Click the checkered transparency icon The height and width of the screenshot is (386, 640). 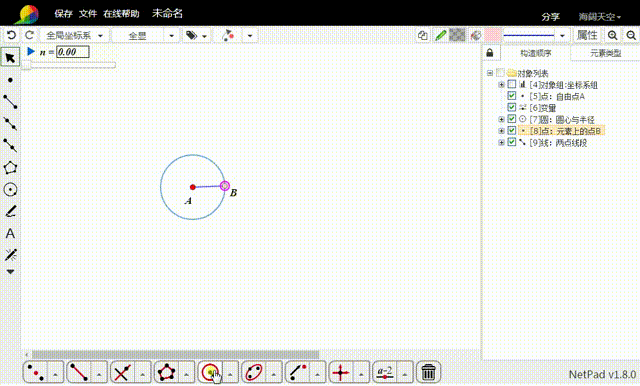tap(457, 35)
